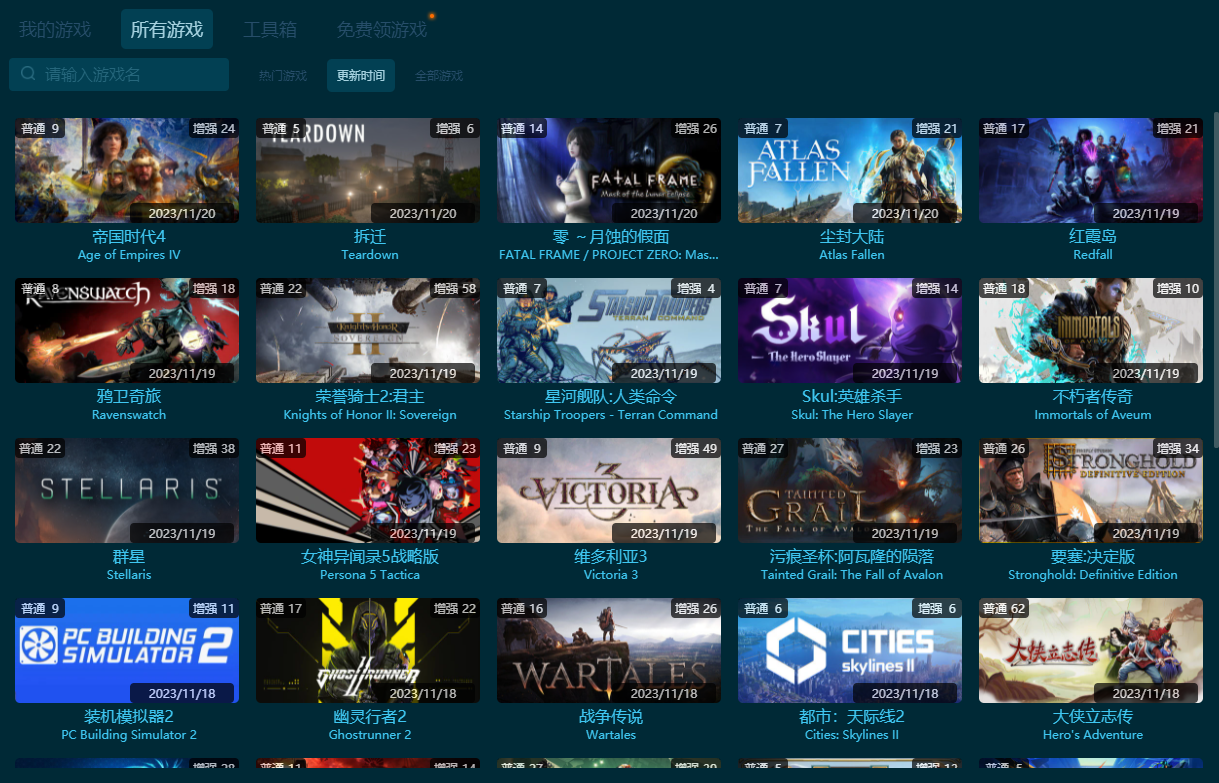The width and height of the screenshot is (1219, 783).
Task: Click the 都市：天际线2 title
Action: (x=852, y=717)
